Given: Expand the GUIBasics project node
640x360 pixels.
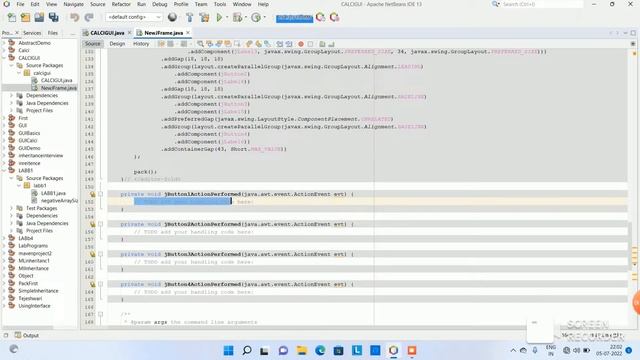Looking at the screenshot, I should click(4, 133).
